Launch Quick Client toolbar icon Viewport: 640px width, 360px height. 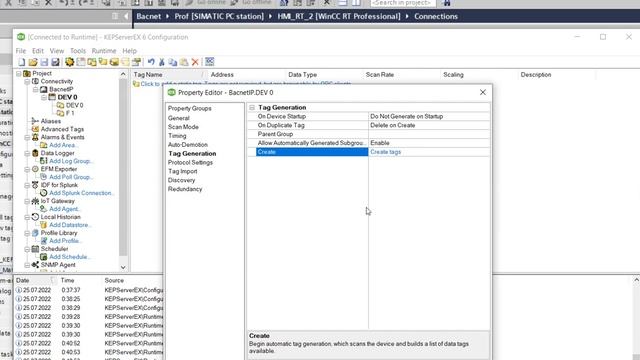click(209, 62)
